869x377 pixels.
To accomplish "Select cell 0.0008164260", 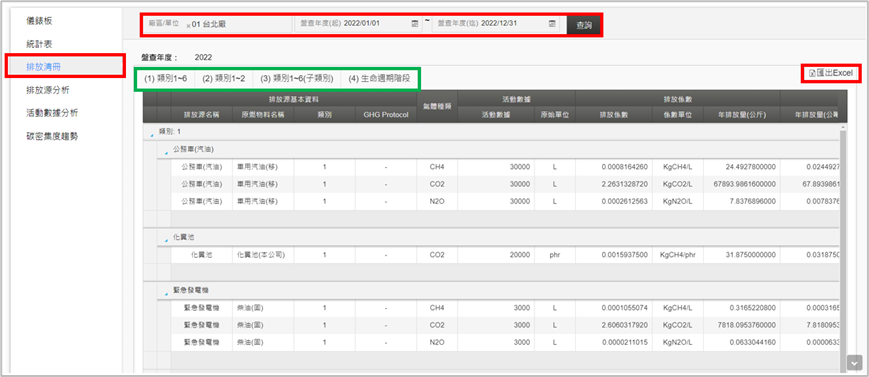I will [625, 167].
